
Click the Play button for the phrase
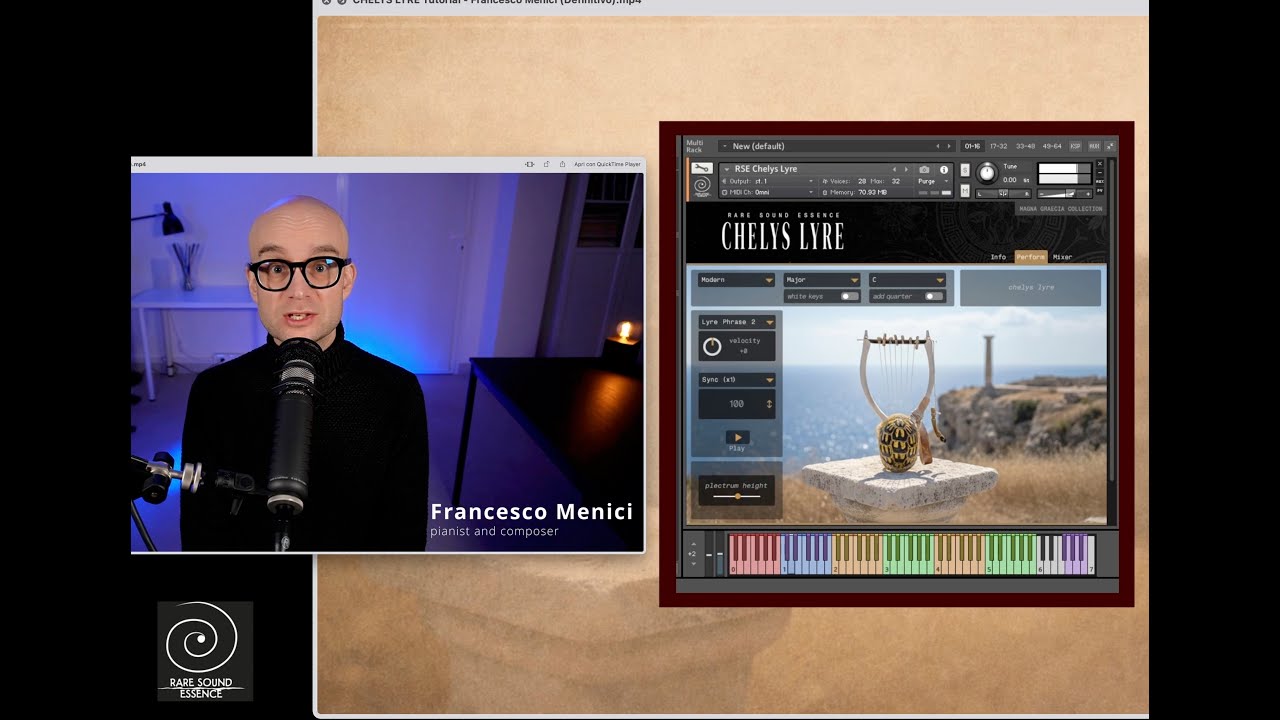(737, 438)
